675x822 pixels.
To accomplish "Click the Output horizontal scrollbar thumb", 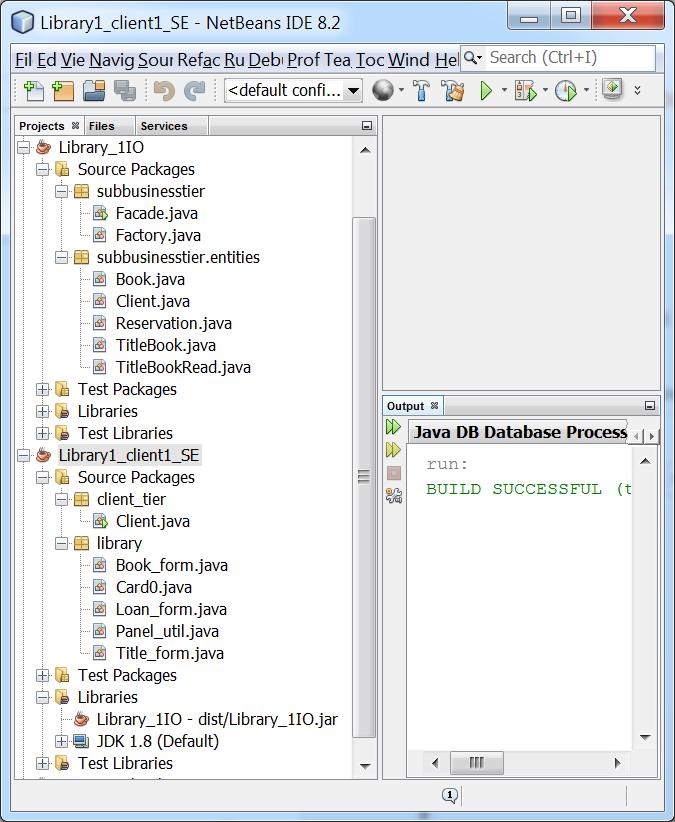I will (477, 762).
